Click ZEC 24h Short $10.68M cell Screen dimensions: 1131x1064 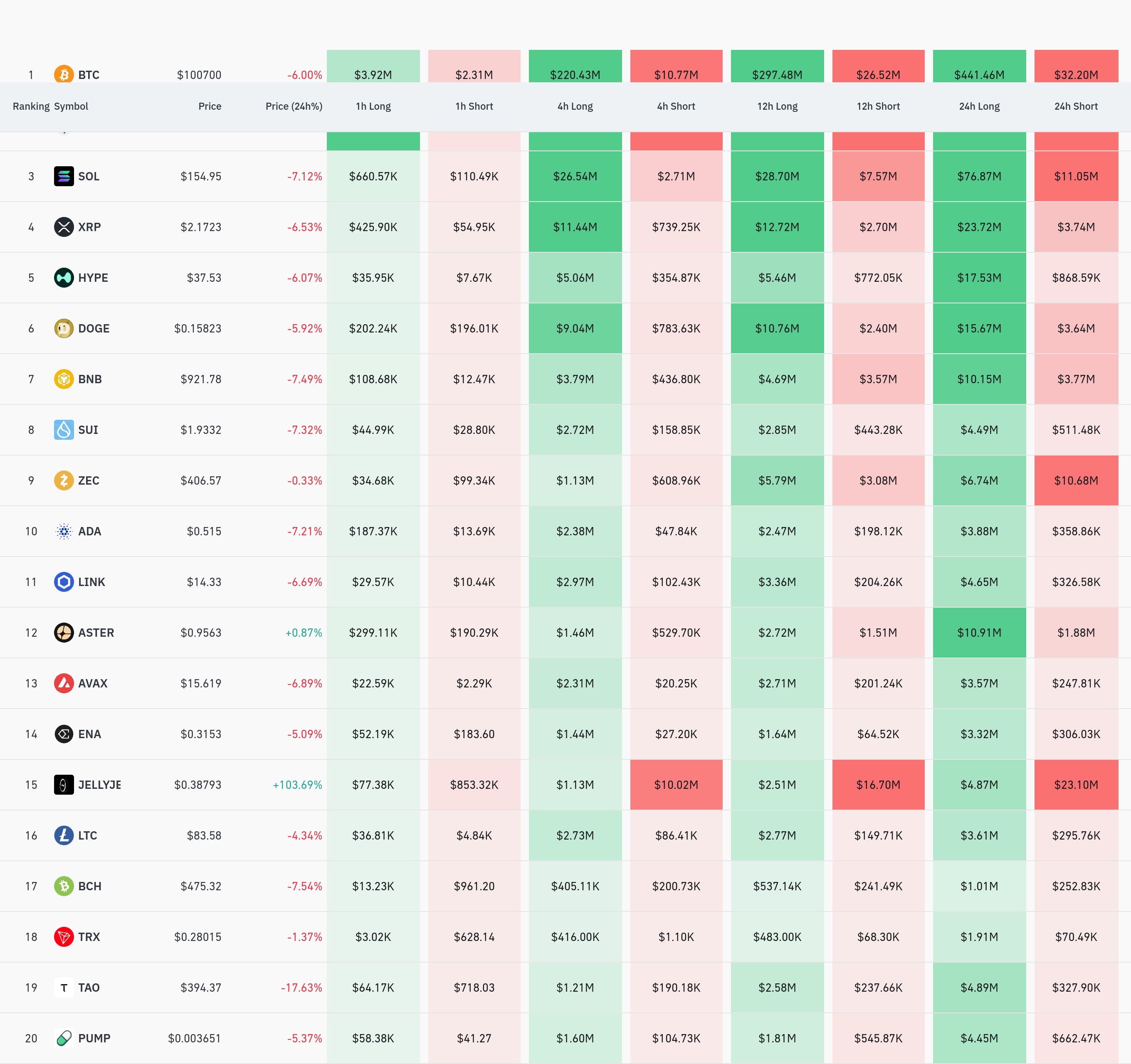(x=1075, y=480)
